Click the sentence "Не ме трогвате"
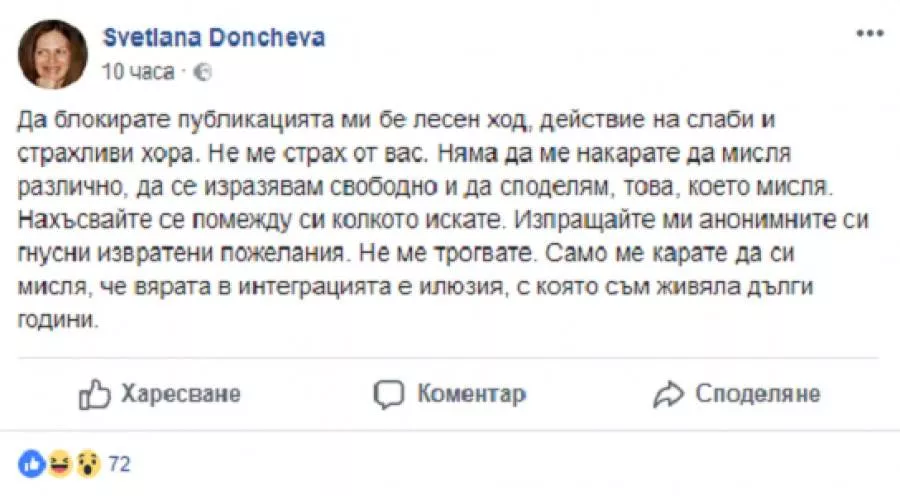The image size is (900, 496). pos(448,253)
